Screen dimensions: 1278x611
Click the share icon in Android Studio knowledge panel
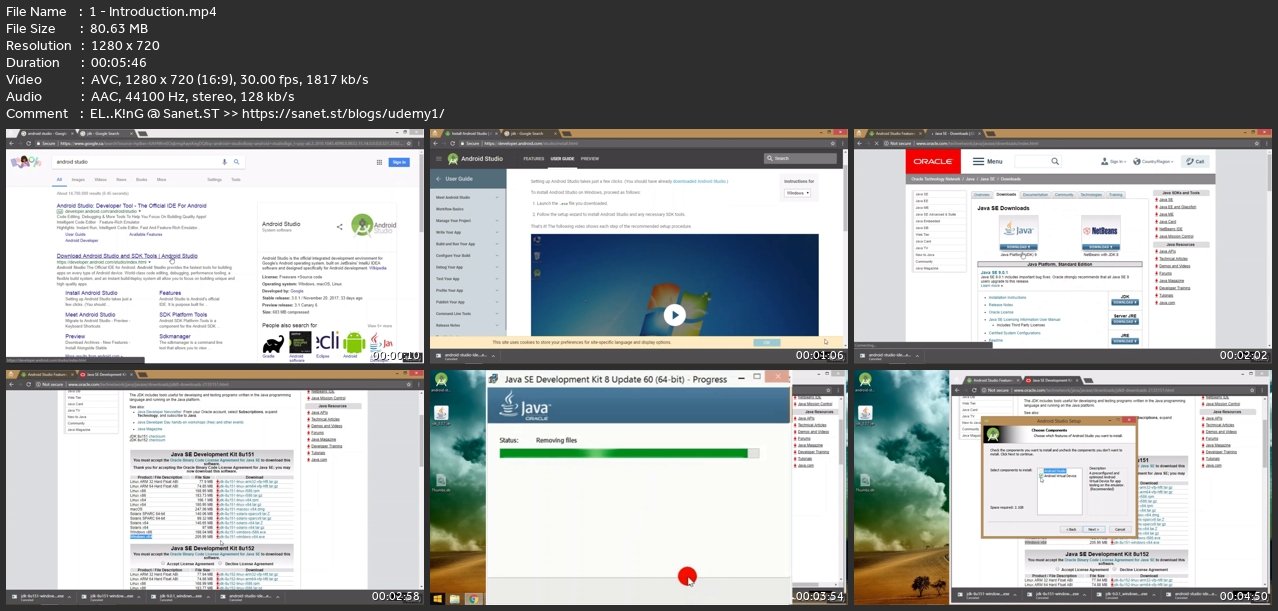click(338, 226)
